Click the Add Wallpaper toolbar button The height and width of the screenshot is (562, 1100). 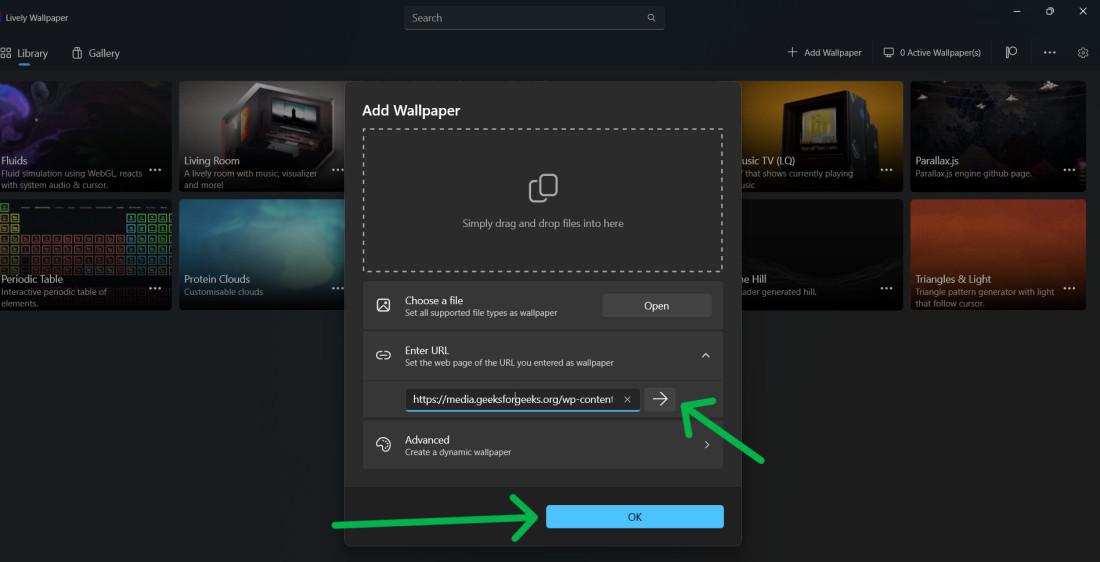(x=824, y=53)
